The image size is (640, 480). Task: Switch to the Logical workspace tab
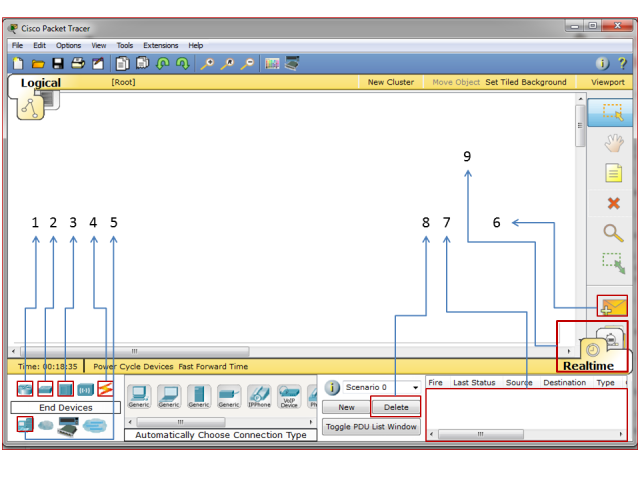(40, 83)
